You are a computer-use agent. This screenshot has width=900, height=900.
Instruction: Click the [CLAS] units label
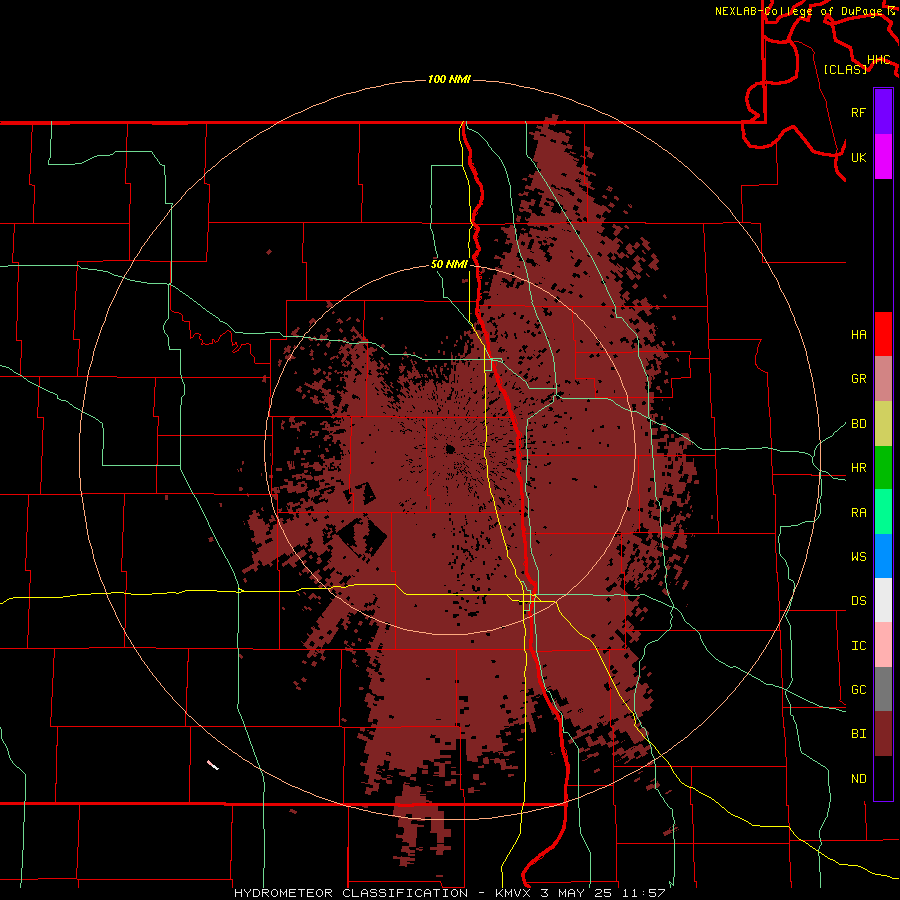[x=845, y=69]
